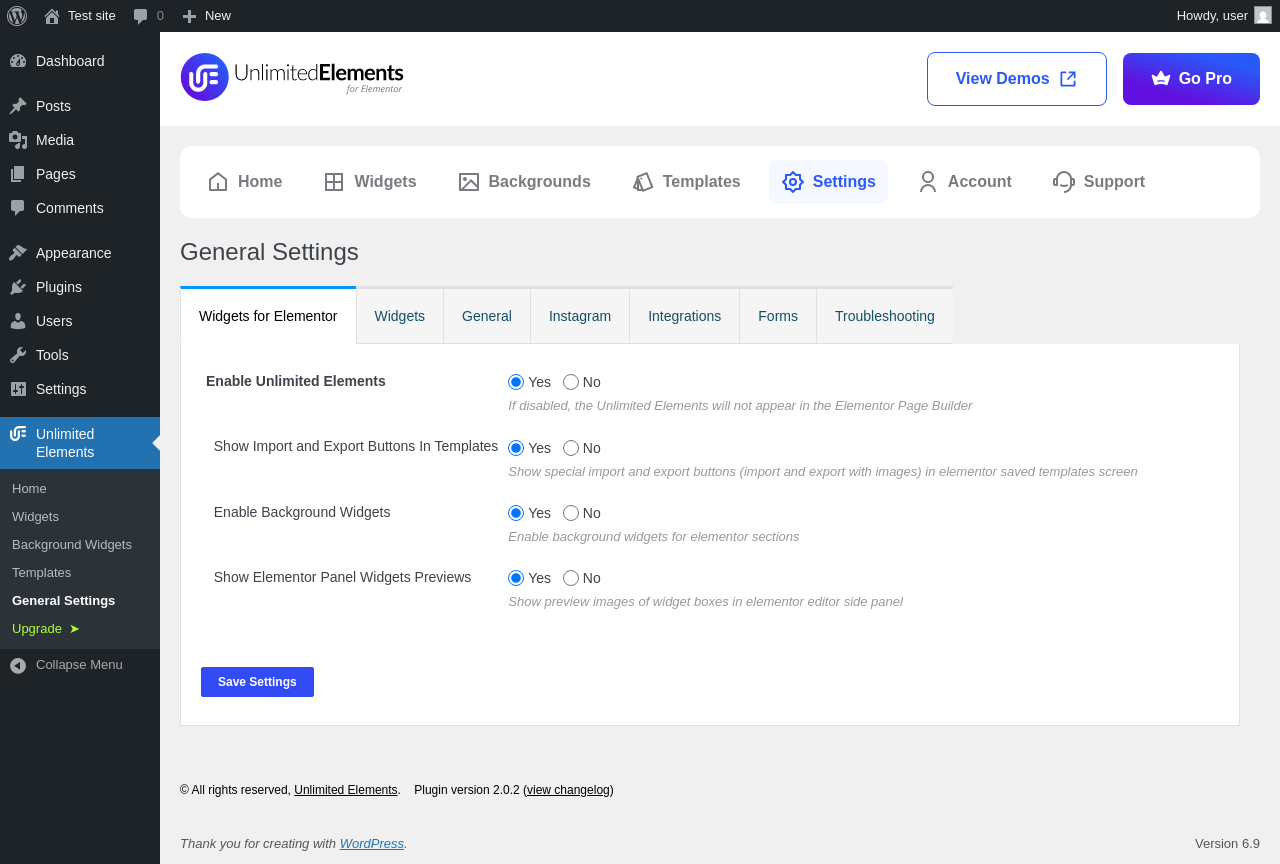
Task: Click the Widgets grid icon in plugin nav
Action: point(334,182)
